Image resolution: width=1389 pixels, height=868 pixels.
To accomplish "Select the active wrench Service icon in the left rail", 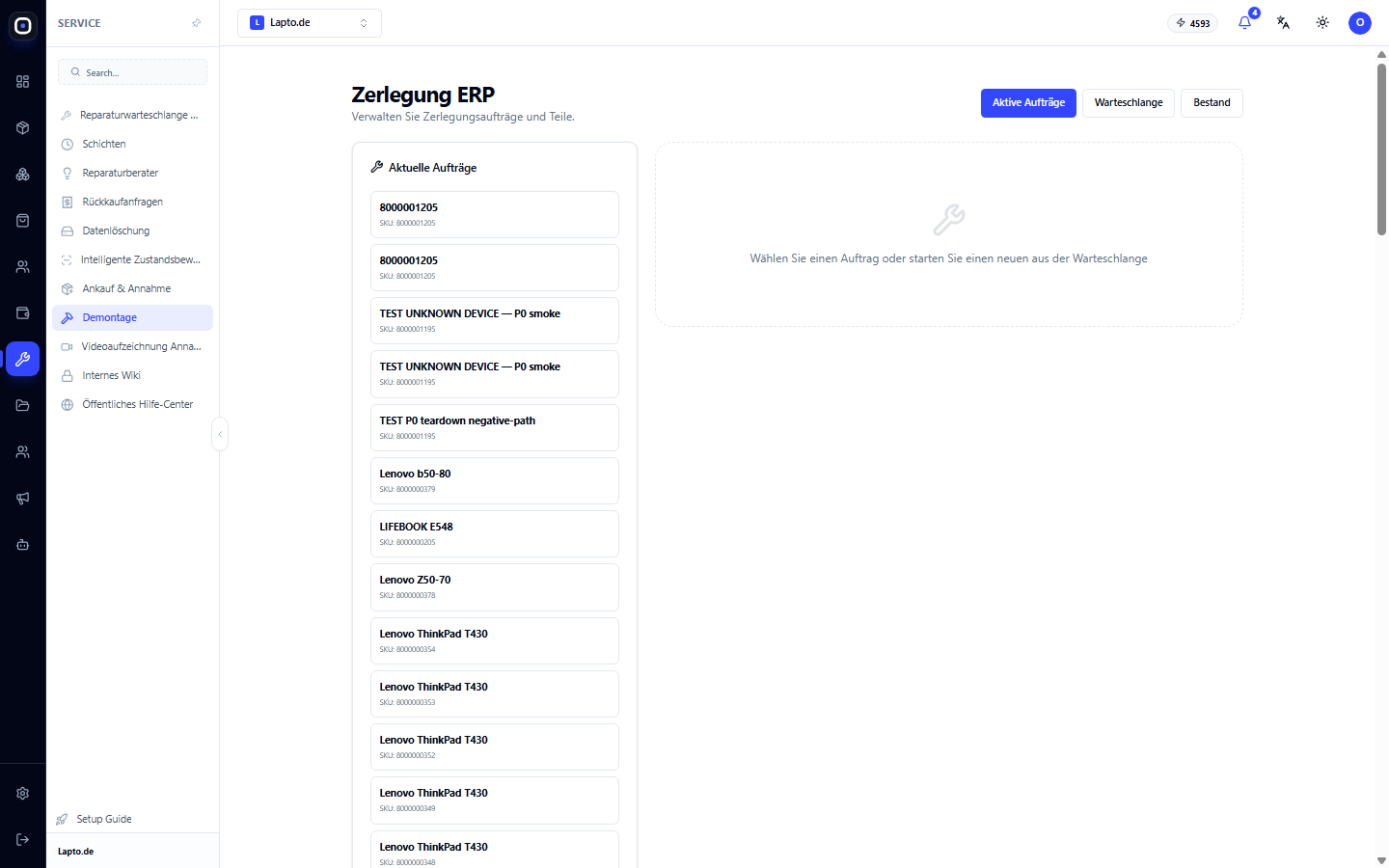I will pos(23,359).
